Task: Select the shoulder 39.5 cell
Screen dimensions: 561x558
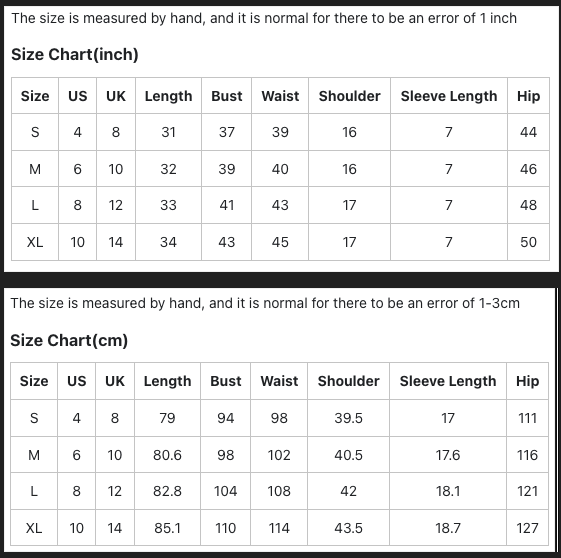Action: pyautogui.click(x=348, y=418)
